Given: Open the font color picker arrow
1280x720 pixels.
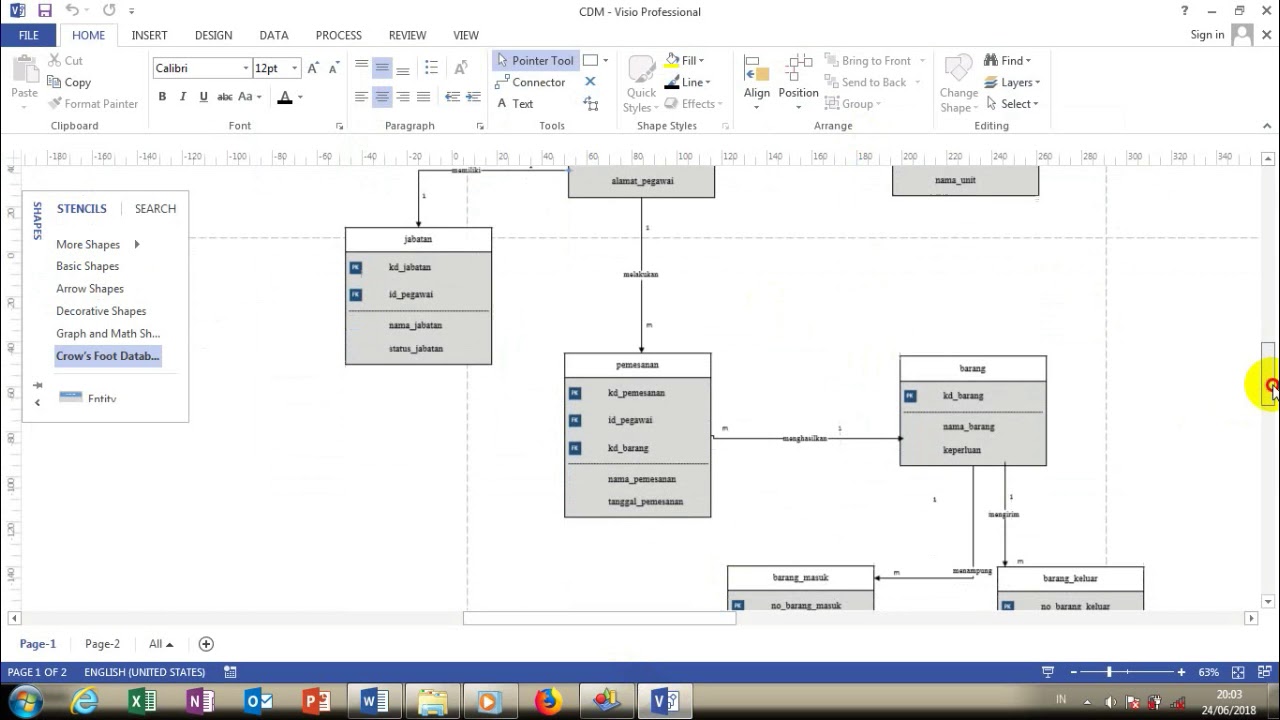Looking at the screenshot, I should (300, 97).
